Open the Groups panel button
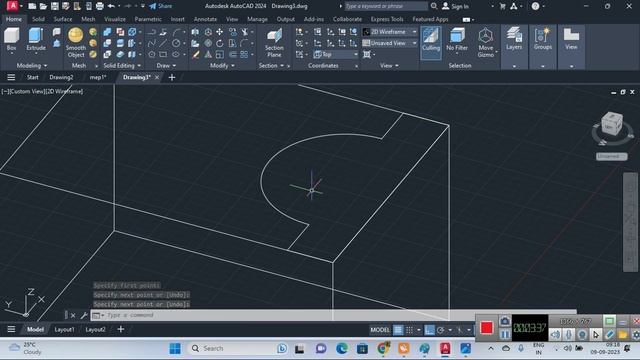 tap(542, 40)
